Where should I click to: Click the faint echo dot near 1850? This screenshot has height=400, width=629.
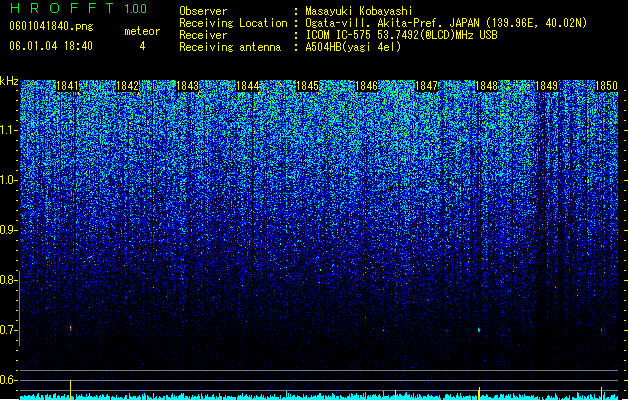pos(602,330)
